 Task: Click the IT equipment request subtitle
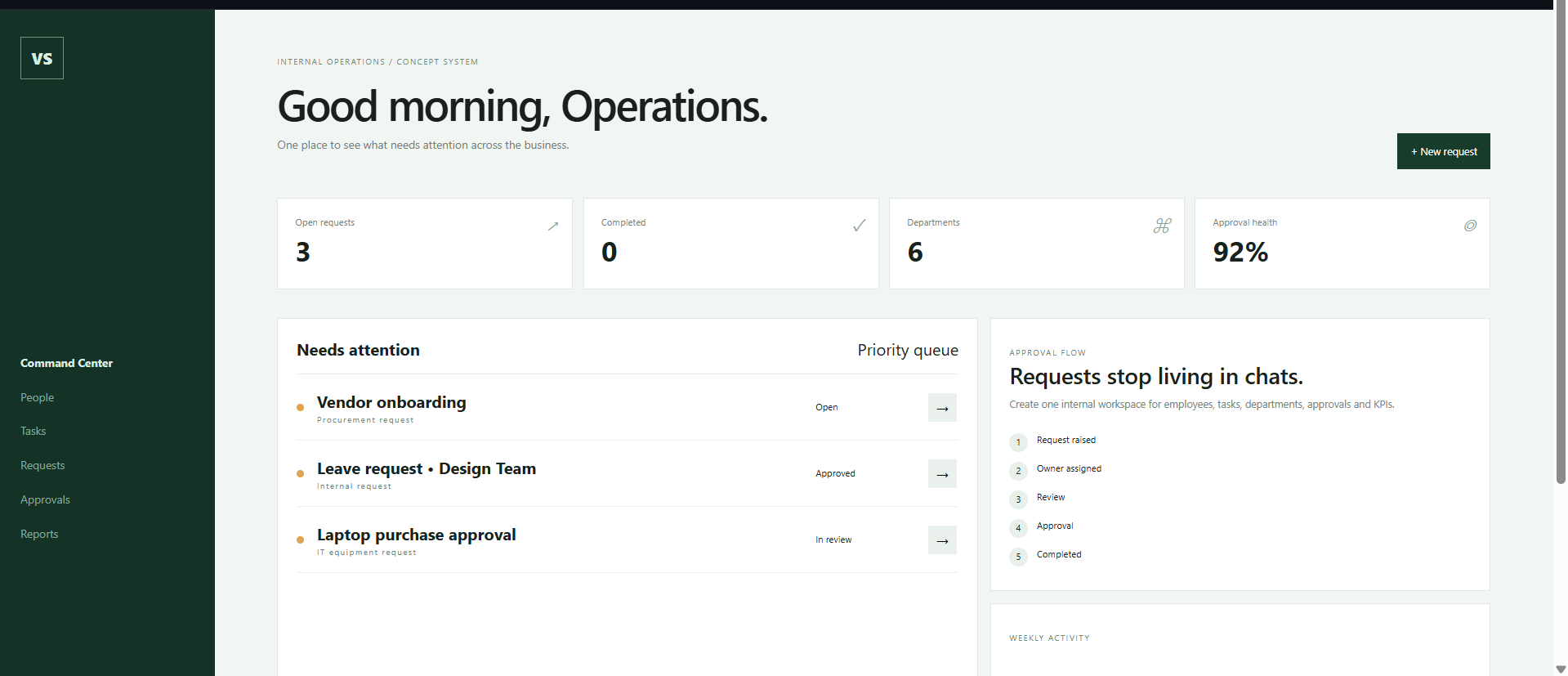[x=367, y=553]
